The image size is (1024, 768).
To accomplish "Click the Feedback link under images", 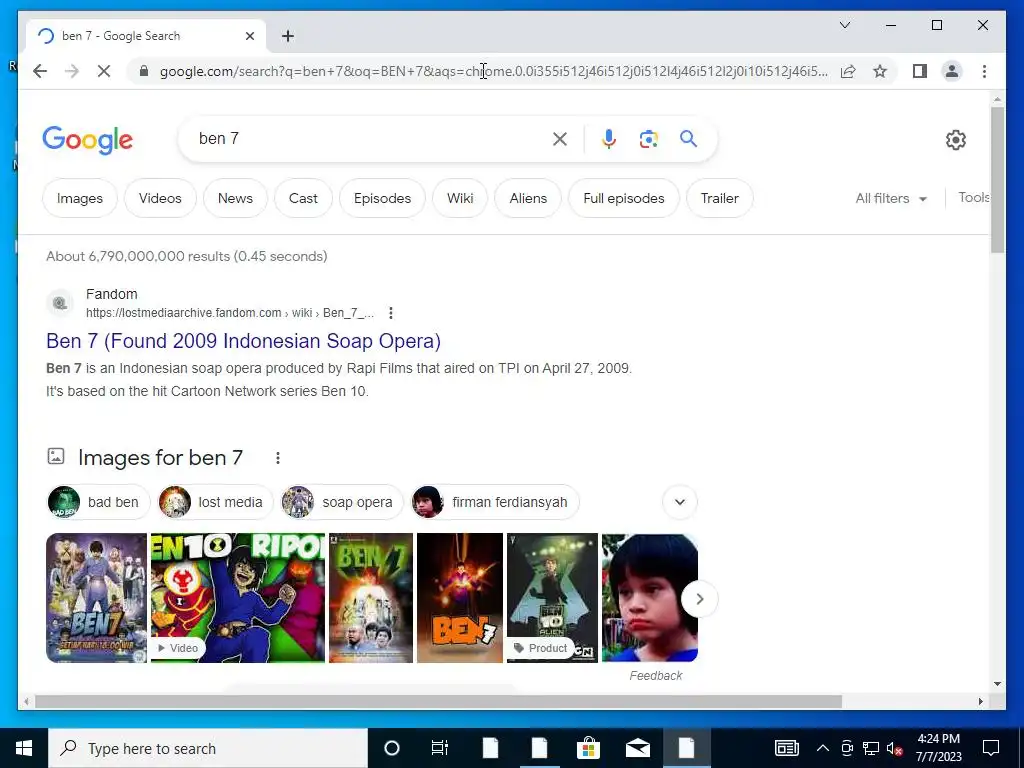I will point(656,676).
